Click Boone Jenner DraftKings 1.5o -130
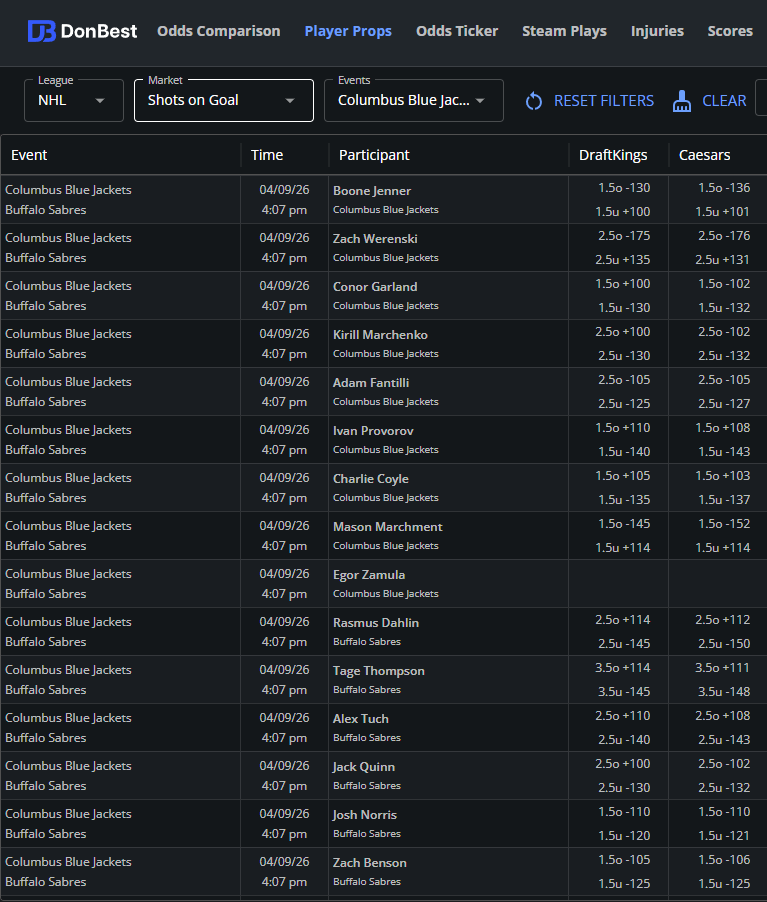This screenshot has width=767, height=902. pyautogui.click(x=624, y=188)
